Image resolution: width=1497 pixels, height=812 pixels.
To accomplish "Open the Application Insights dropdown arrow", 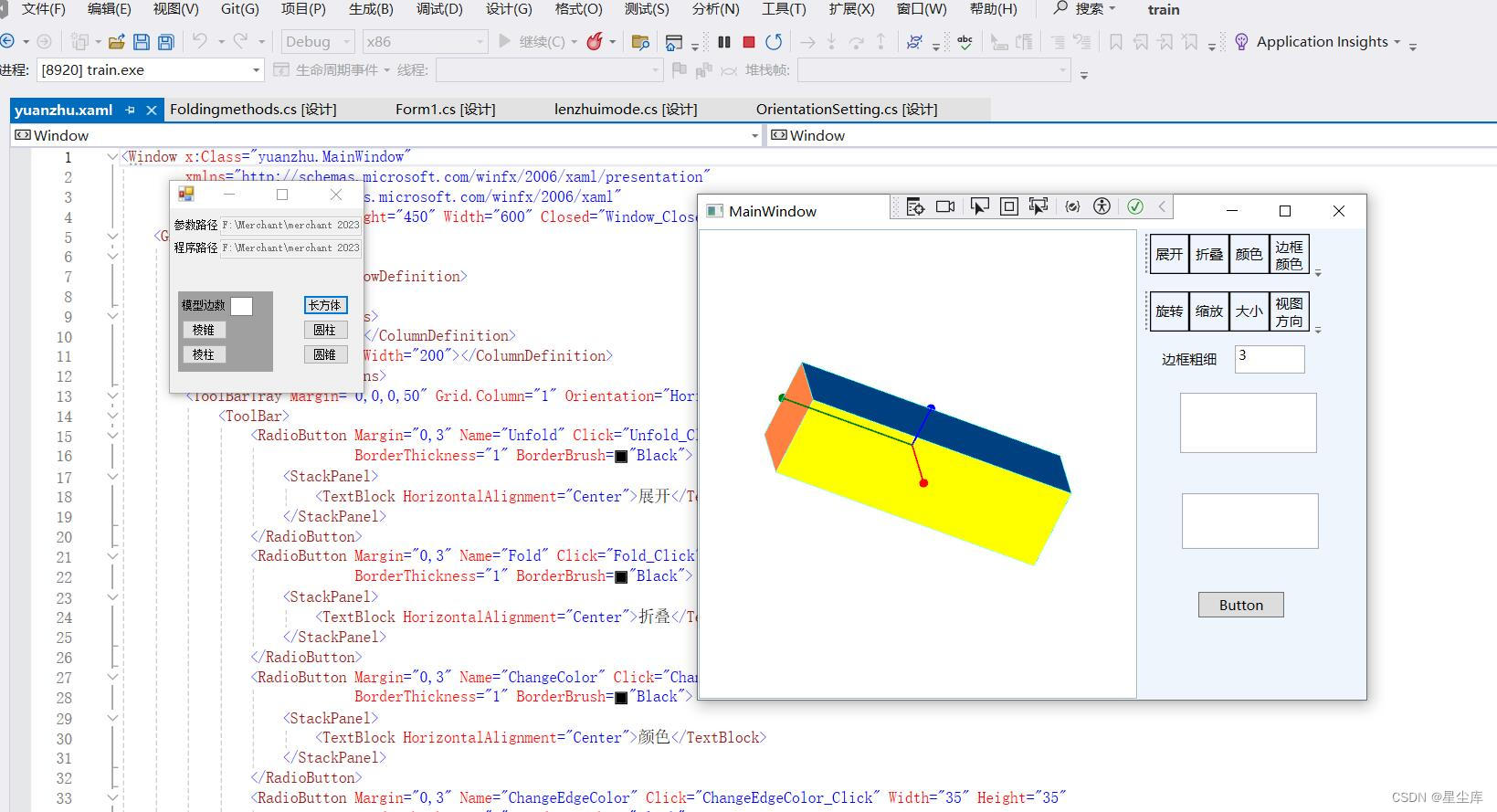I will (x=1397, y=42).
